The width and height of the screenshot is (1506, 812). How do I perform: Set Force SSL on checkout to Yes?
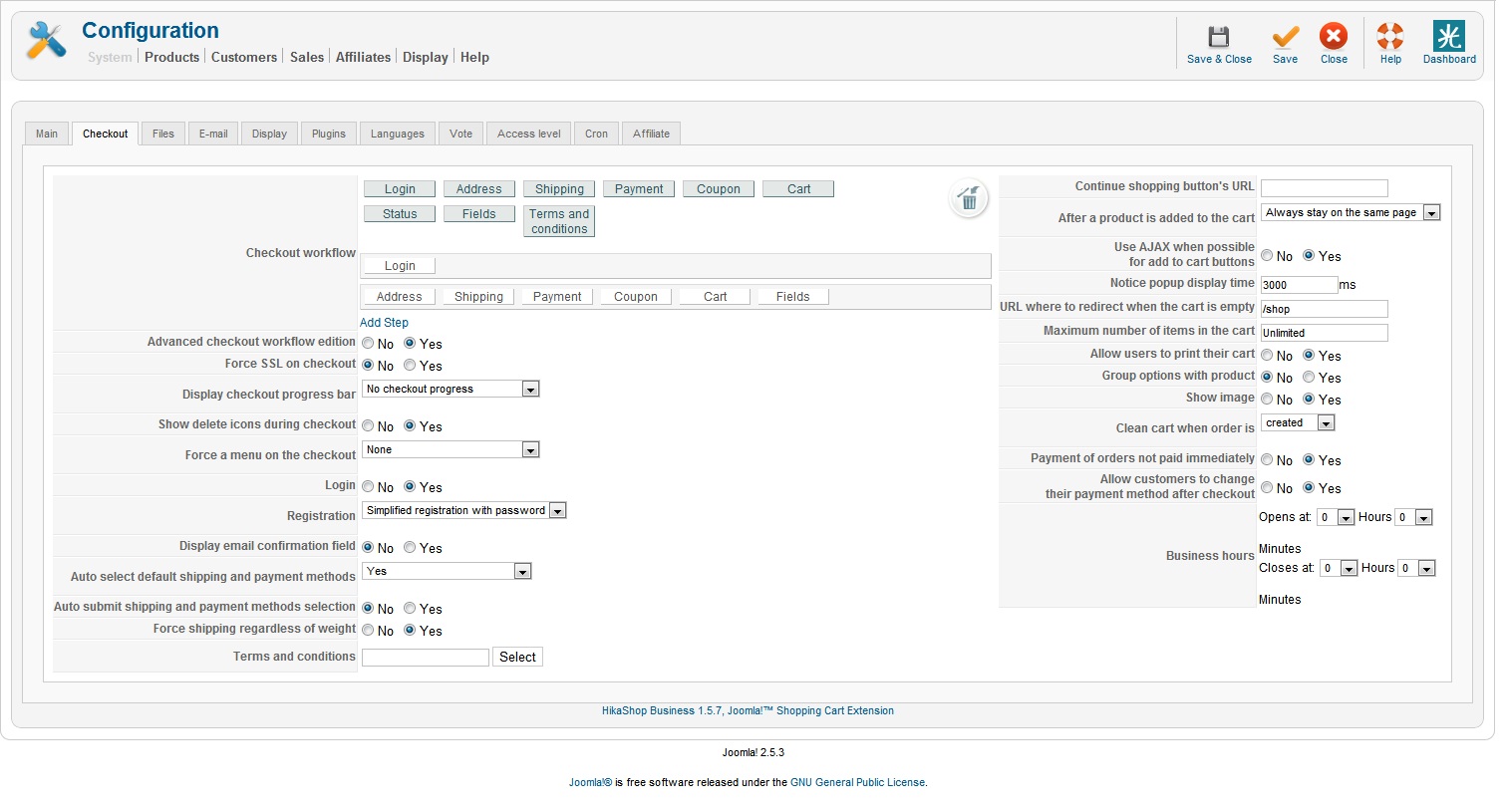point(410,366)
